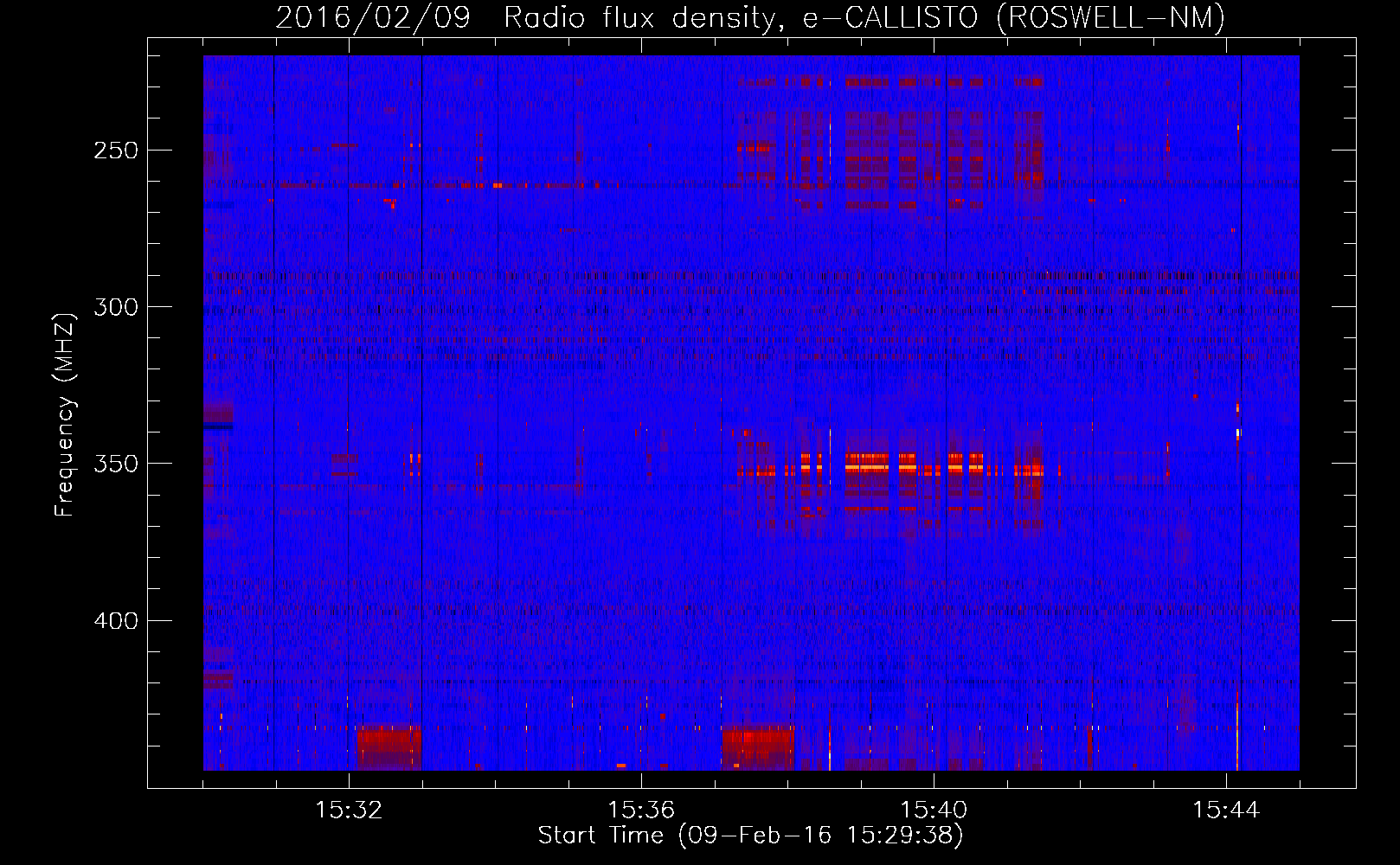Viewport: 1400px width, 865px height.
Task: Click the bright burst at 350 MHz near 15:39
Action: click(867, 465)
